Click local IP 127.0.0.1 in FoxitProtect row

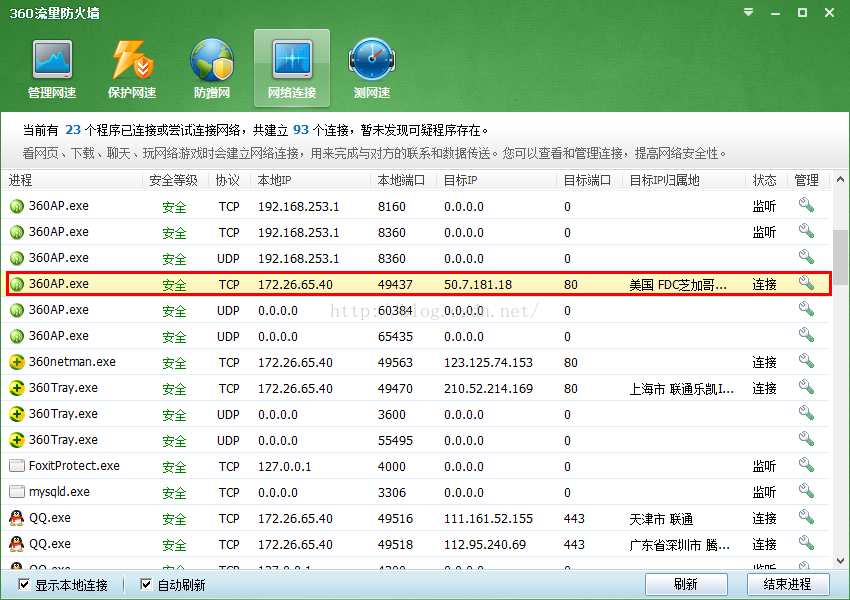285,466
